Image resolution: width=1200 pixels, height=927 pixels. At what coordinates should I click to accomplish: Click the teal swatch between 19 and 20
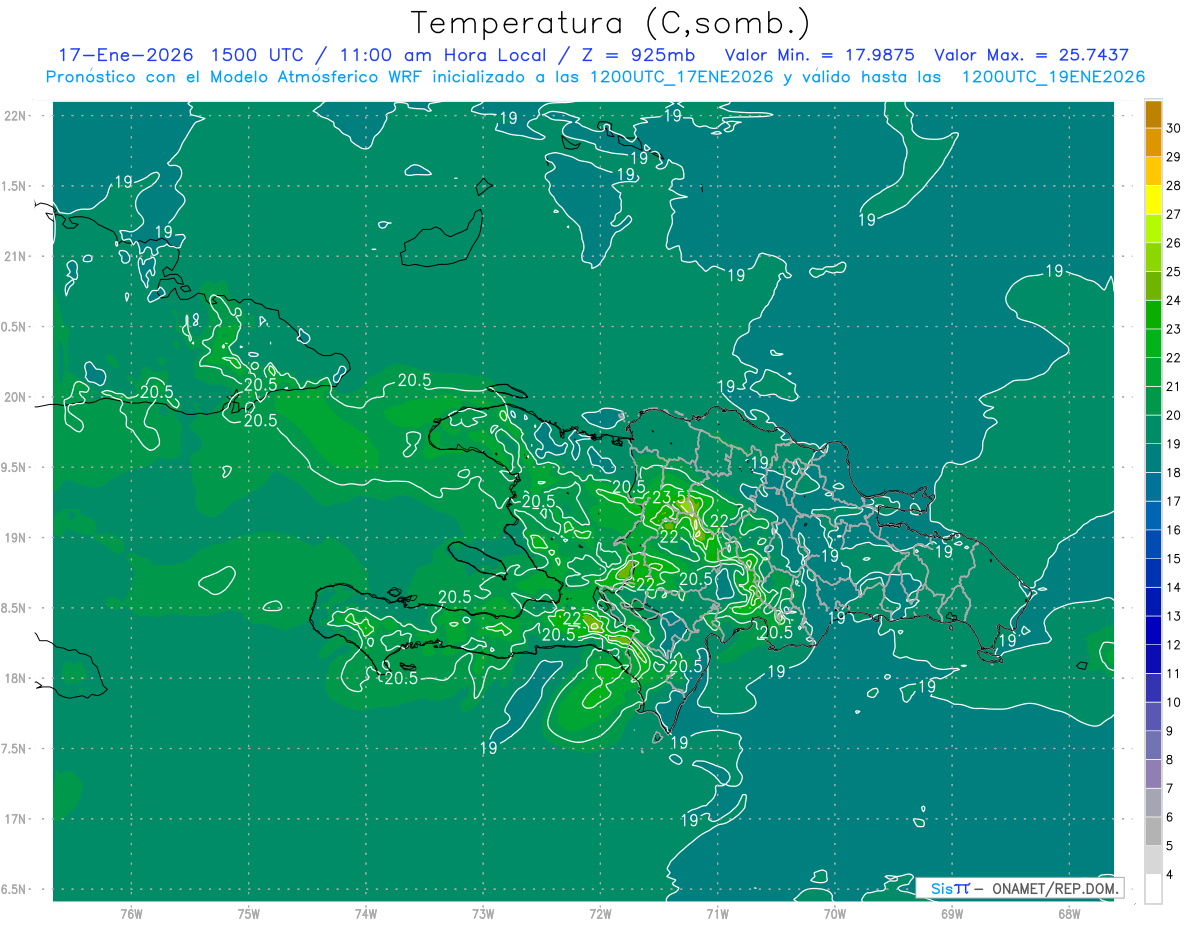(1153, 428)
